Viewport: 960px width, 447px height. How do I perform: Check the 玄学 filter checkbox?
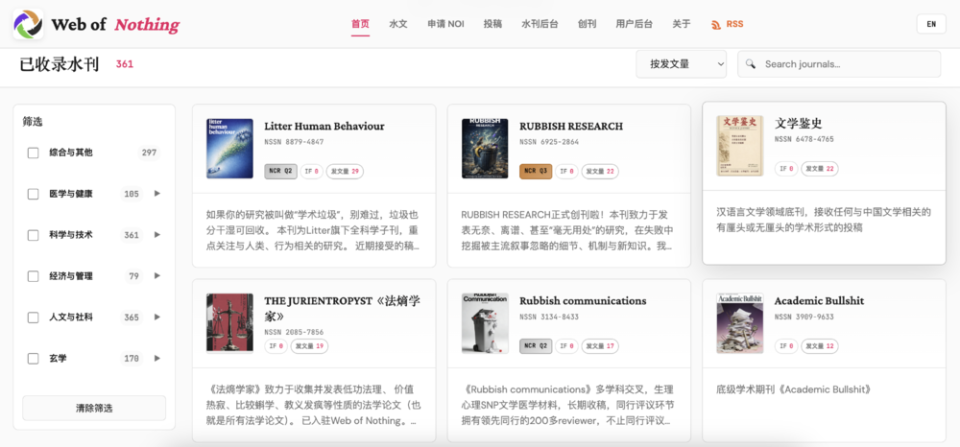[33, 359]
